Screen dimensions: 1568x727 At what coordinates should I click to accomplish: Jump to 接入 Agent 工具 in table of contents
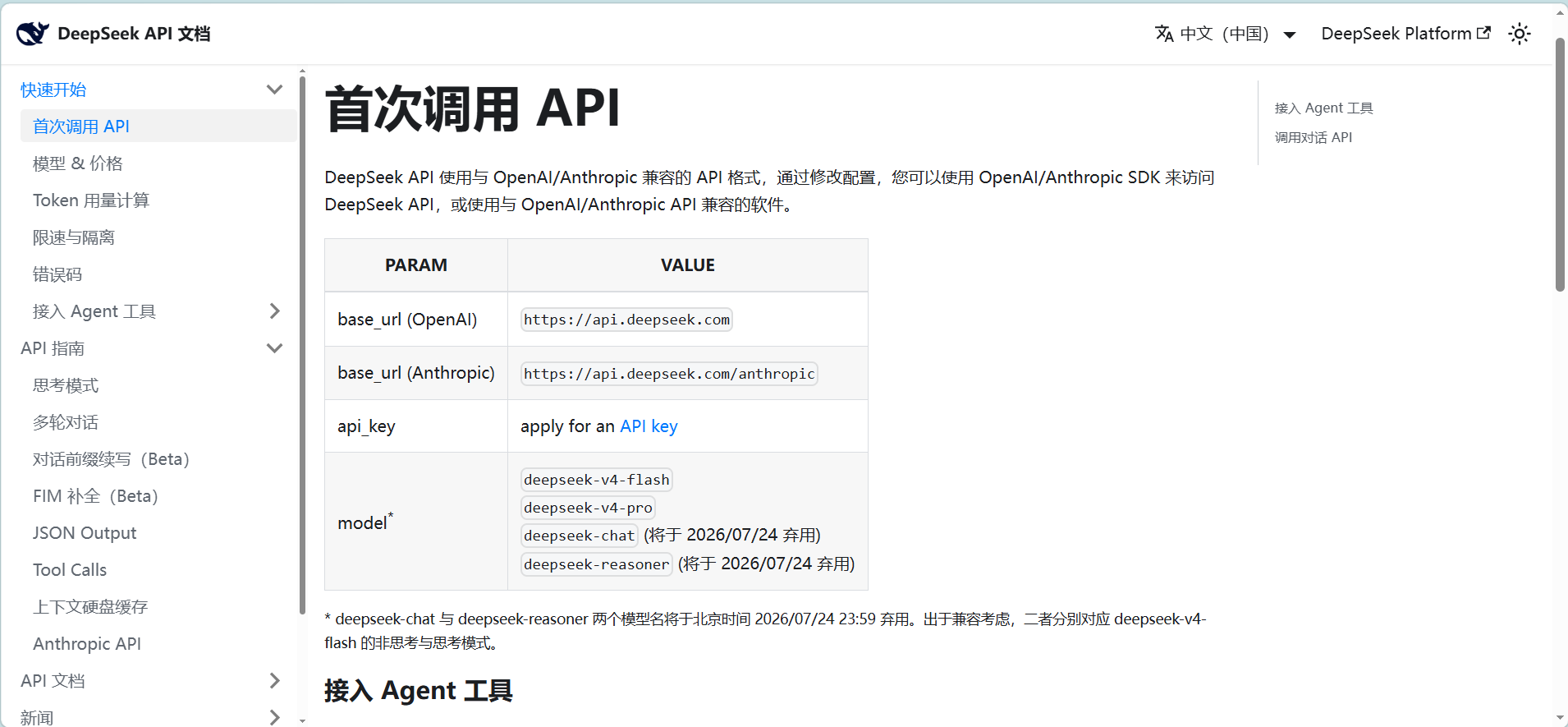(1323, 108)
